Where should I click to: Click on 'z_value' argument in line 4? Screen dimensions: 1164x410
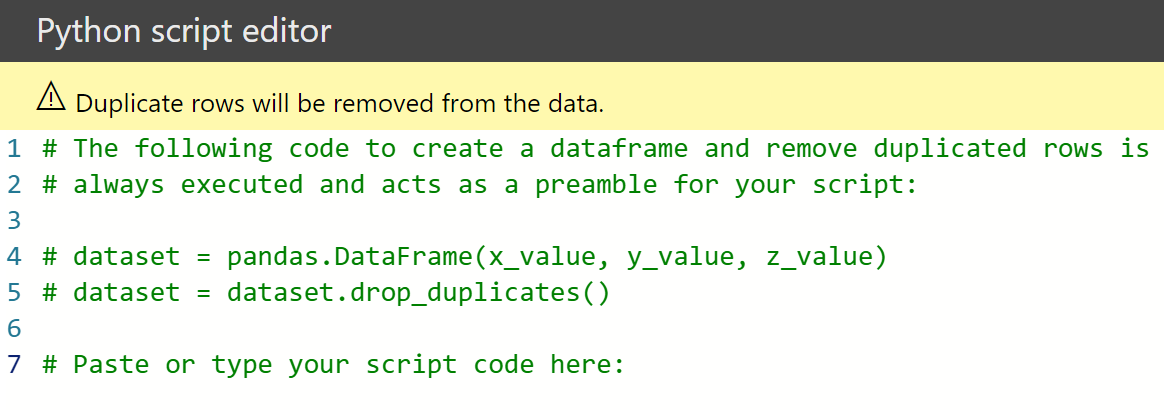pyautogui.click(x=819, y=257)
